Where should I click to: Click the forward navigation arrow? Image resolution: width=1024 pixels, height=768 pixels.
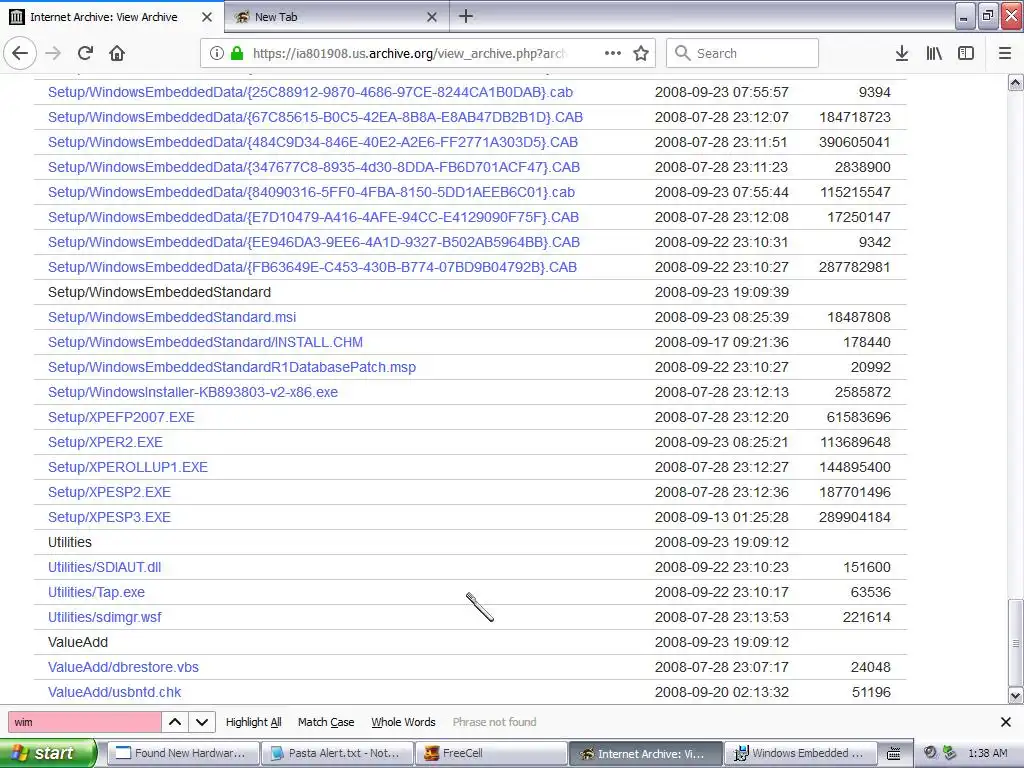tap(54, 53)
